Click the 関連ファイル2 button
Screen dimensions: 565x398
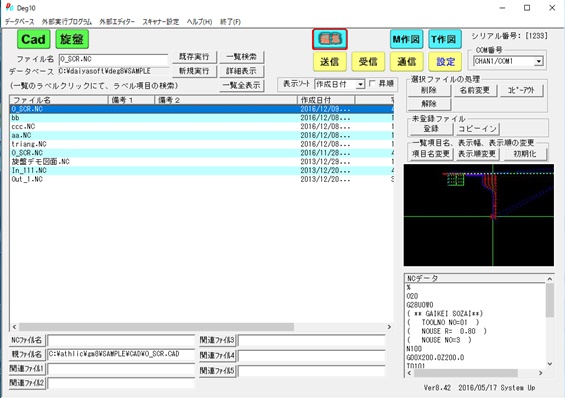(x=27, y=383)
